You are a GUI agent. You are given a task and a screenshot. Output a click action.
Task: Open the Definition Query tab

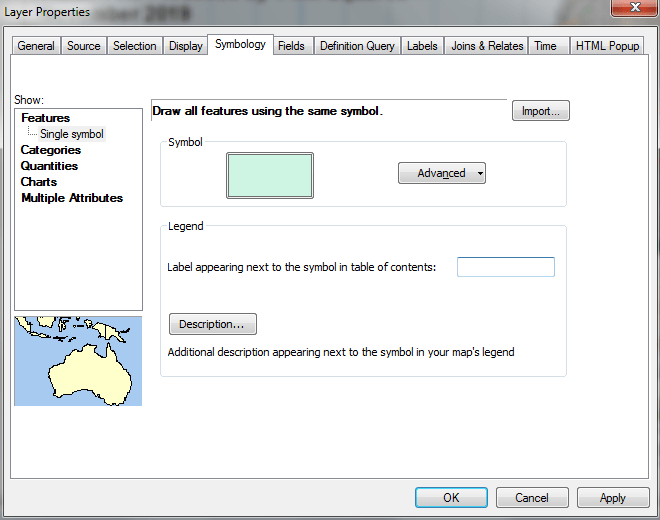coord(357,46)
